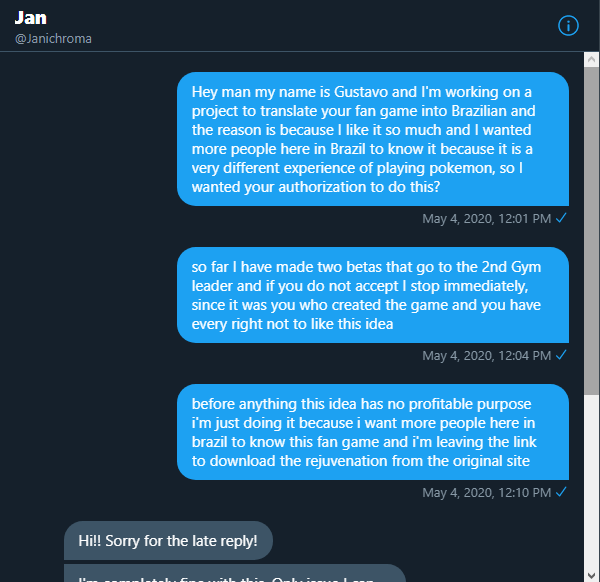Click the May 4, 2020, 12:01 PM timestamp
600x582 pixels.
click(x=486, y=218)
